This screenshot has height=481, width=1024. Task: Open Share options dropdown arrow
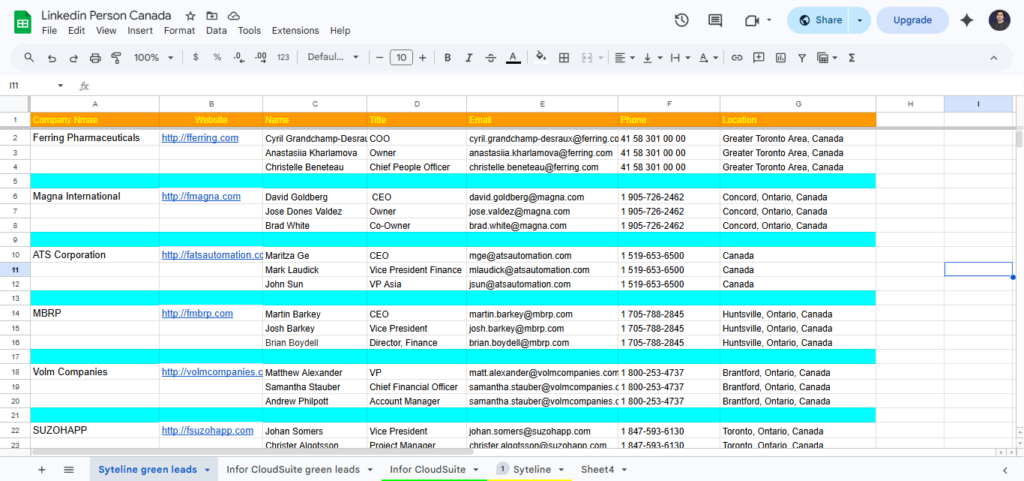pos(860,20)
